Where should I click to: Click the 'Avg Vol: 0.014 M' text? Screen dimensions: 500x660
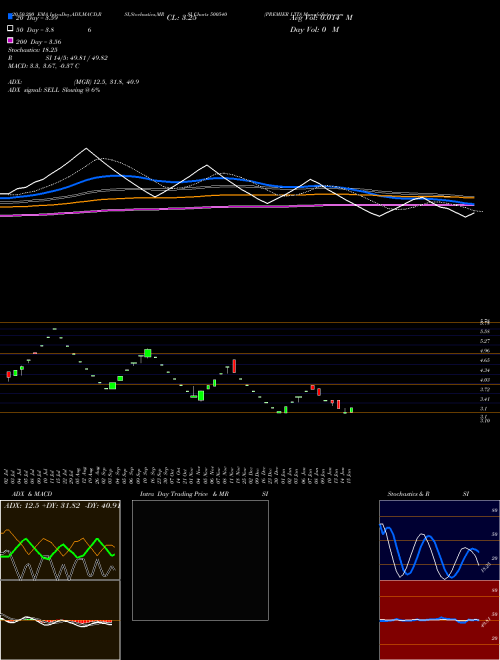coord(321,18)
